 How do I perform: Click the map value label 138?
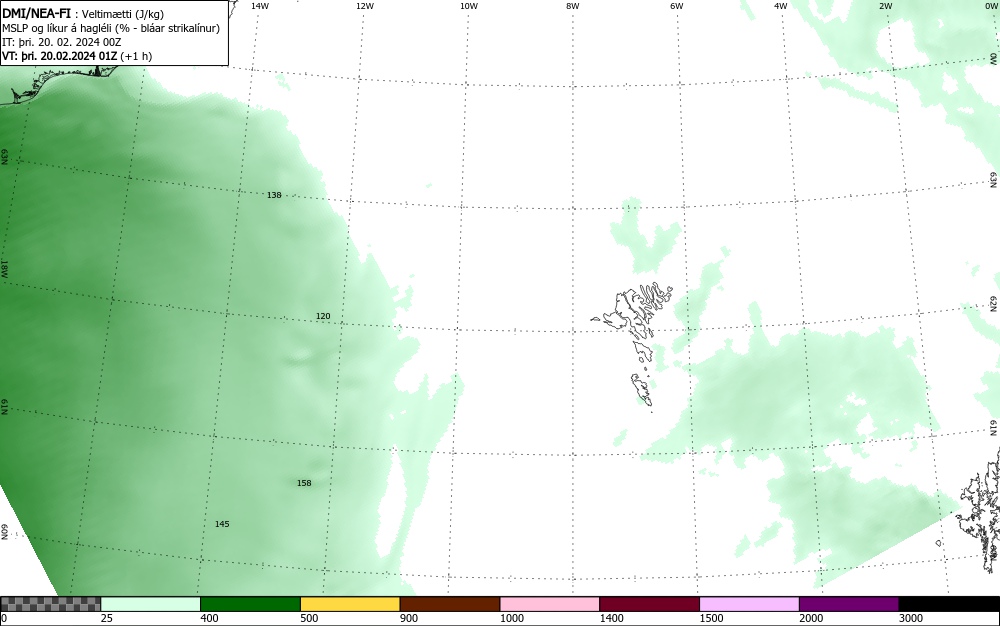[274, 195]
